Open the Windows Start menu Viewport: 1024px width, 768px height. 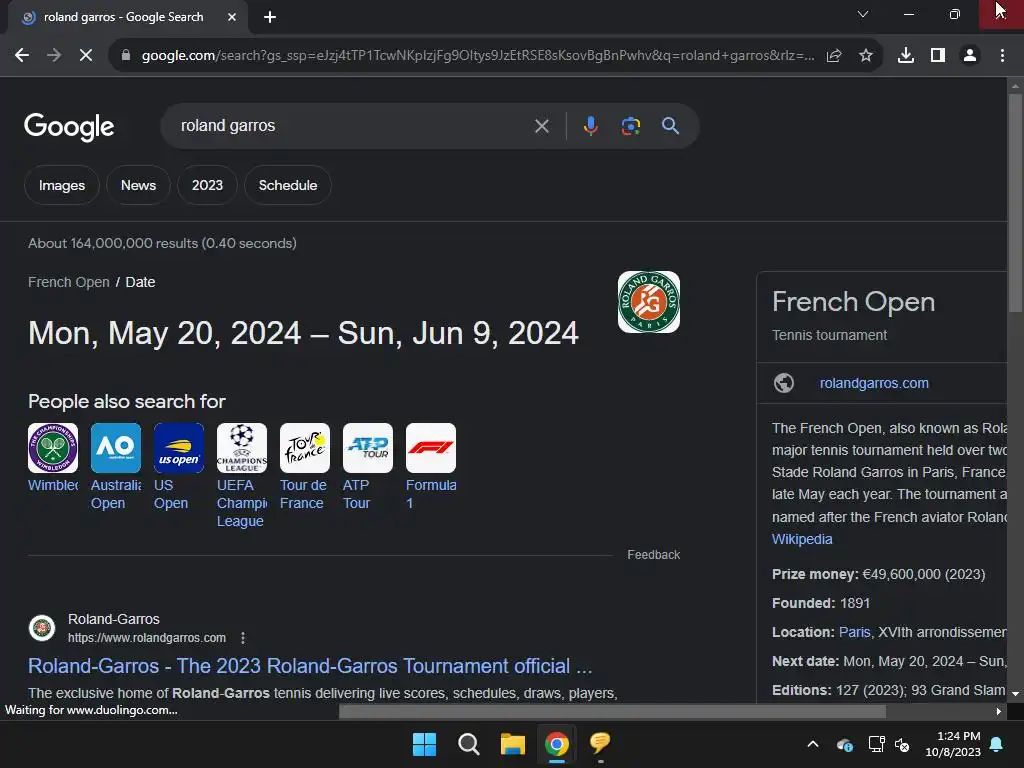pos(424,744)
